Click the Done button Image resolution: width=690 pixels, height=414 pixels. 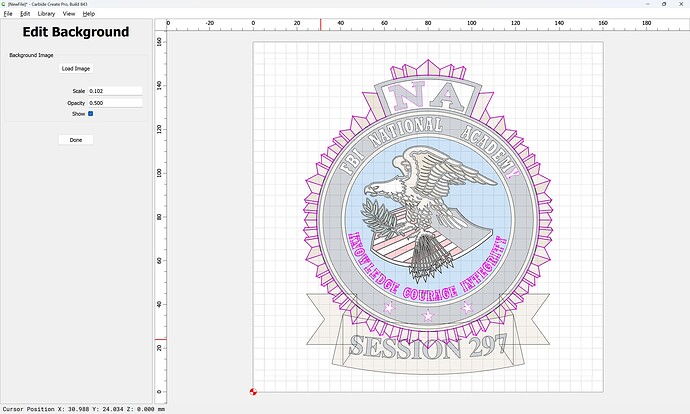pos(76,140)
